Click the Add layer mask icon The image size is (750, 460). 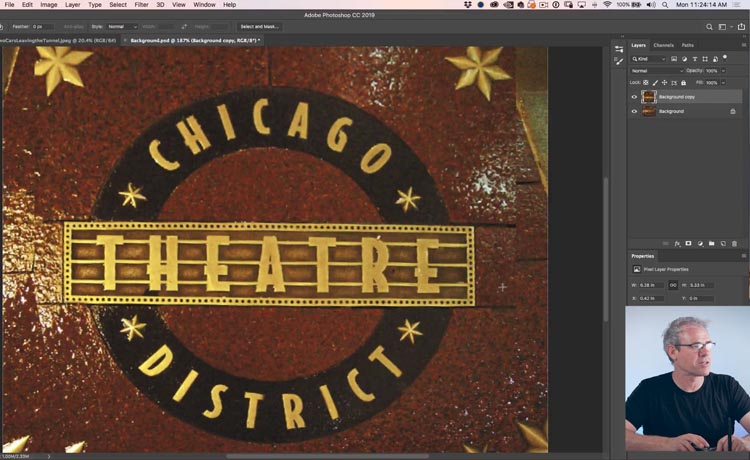688,243
